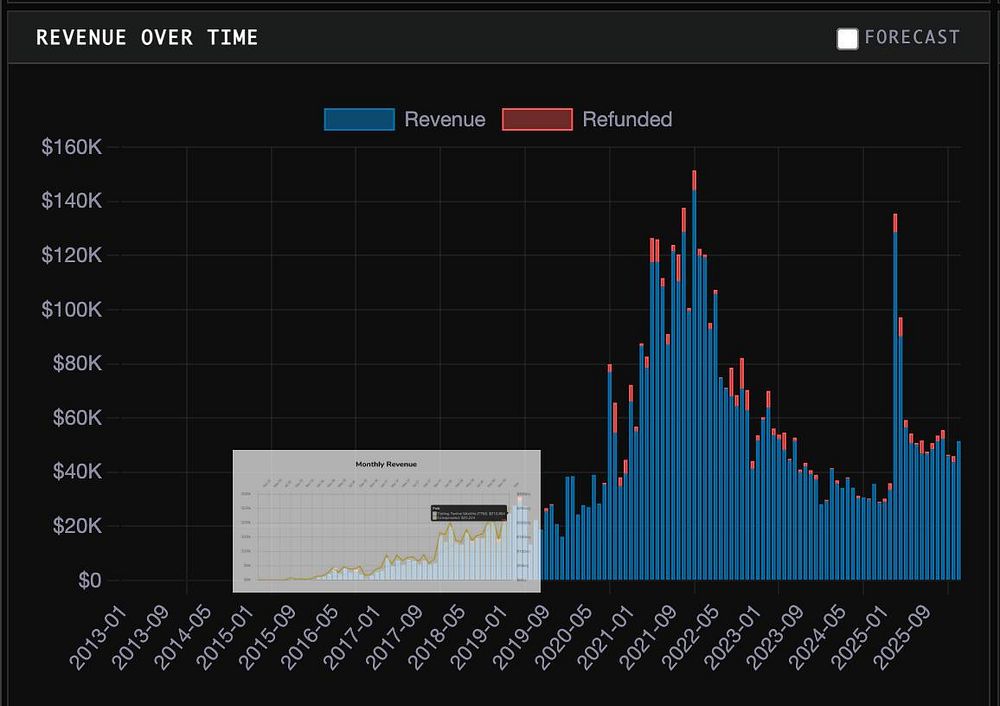Click the Monthly Revenue title in overlay

pos(386,465)
